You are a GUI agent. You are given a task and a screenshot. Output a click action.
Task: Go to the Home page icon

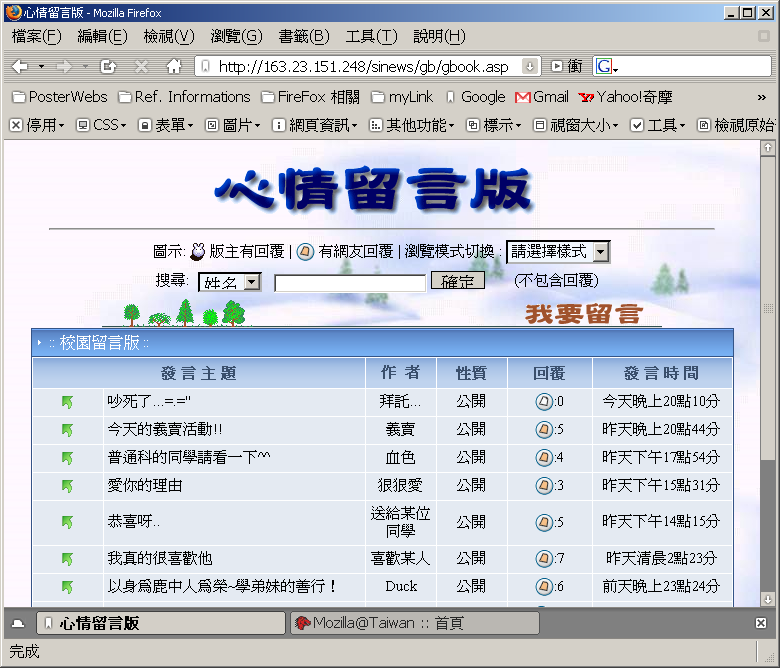(x=174, y=67)
